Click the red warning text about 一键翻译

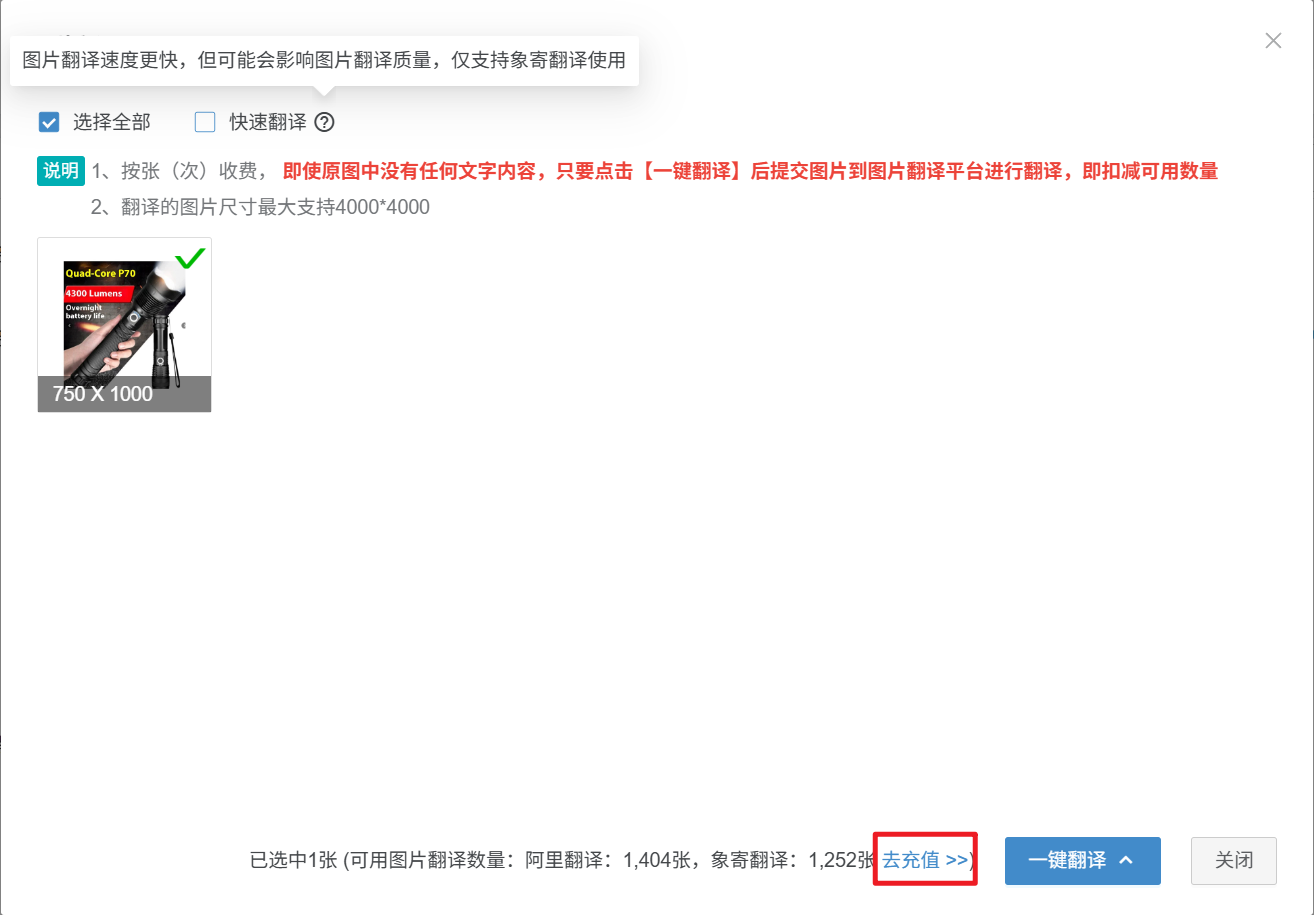click(x=750, y=171)
